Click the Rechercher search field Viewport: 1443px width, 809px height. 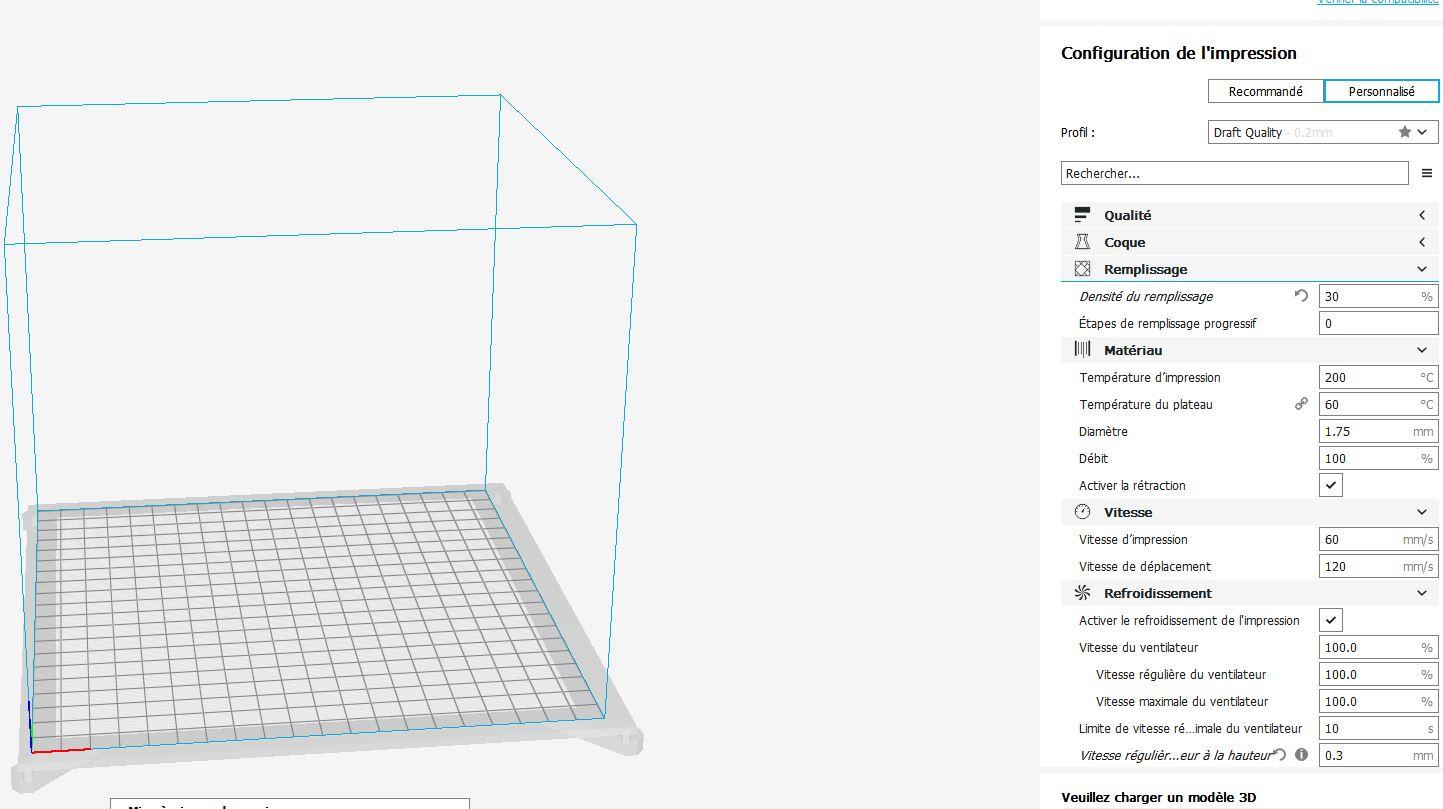[x=1235, y=173]
